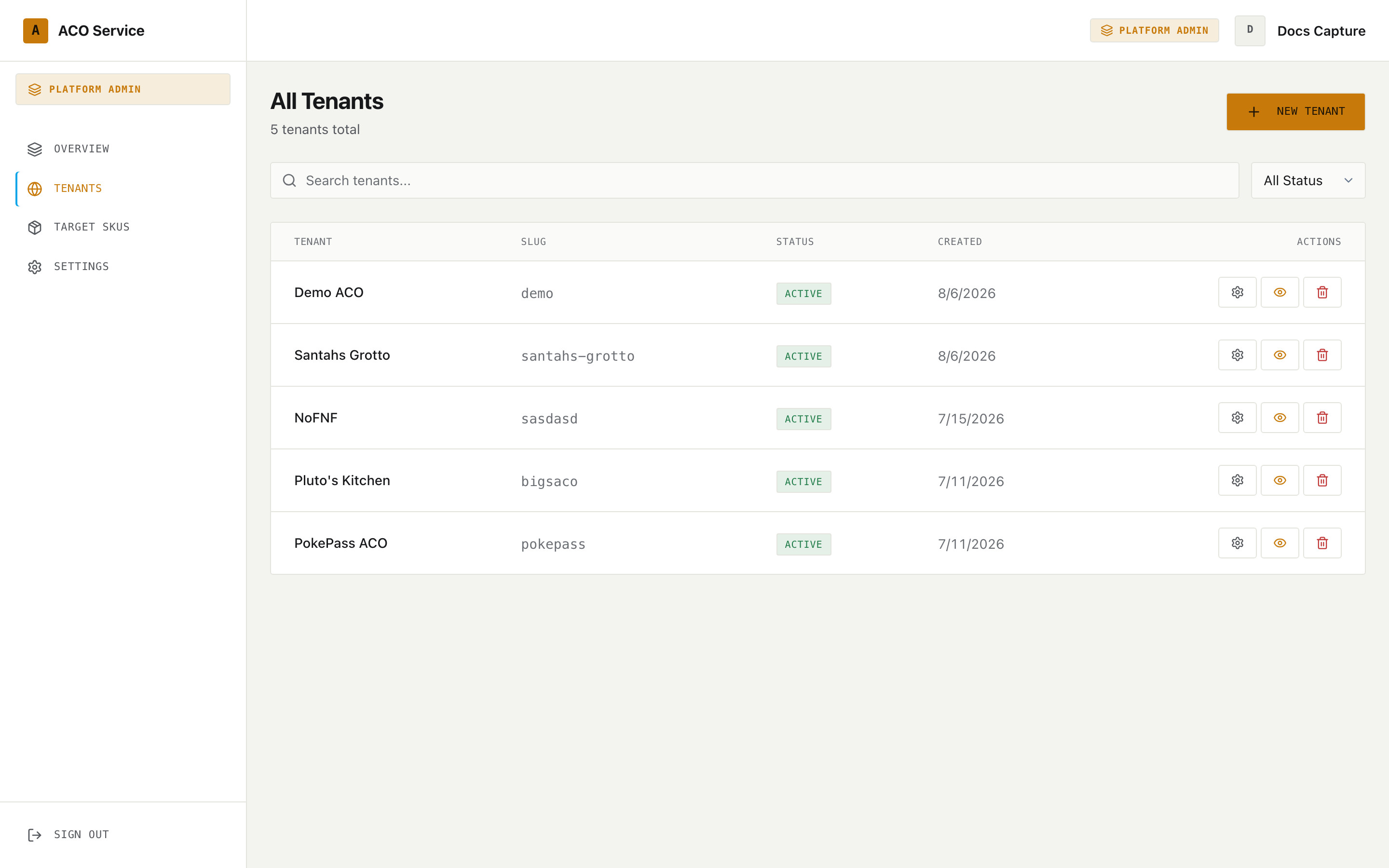Click the Created column header
The height and width of the screenshot is (868, 1389).
tap(960, 242)
